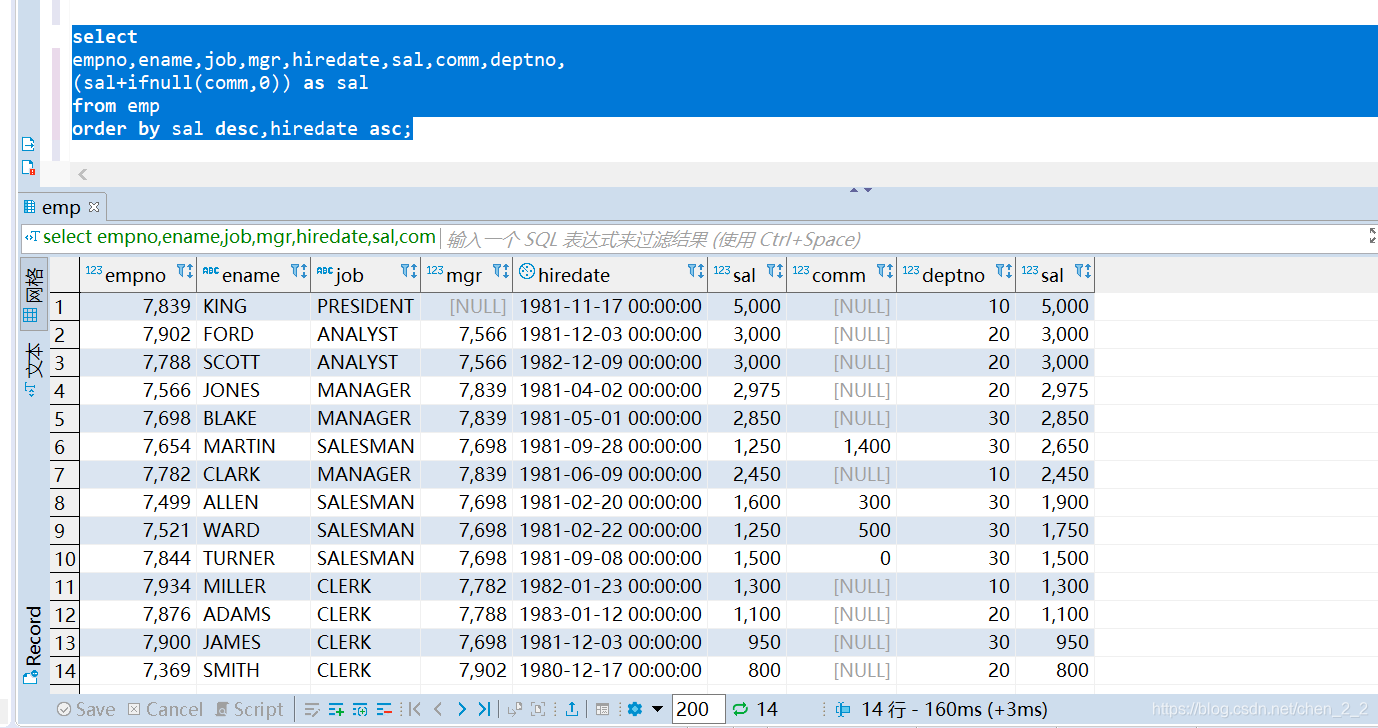Click the Save button

click(x=86, y=709)
